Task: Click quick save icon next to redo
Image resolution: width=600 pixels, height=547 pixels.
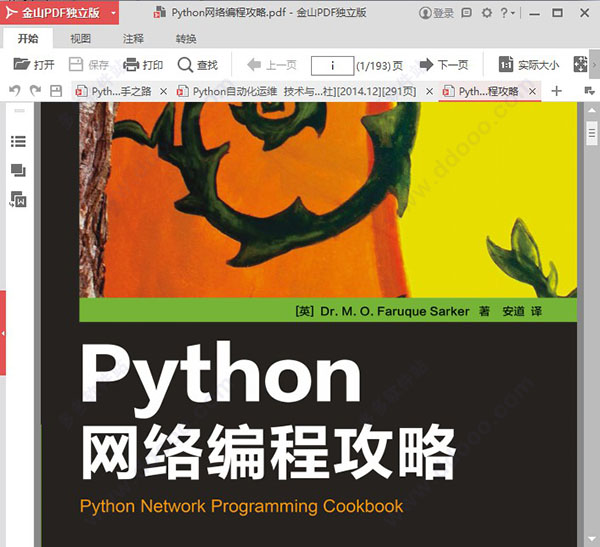Action: click(56, 91)
